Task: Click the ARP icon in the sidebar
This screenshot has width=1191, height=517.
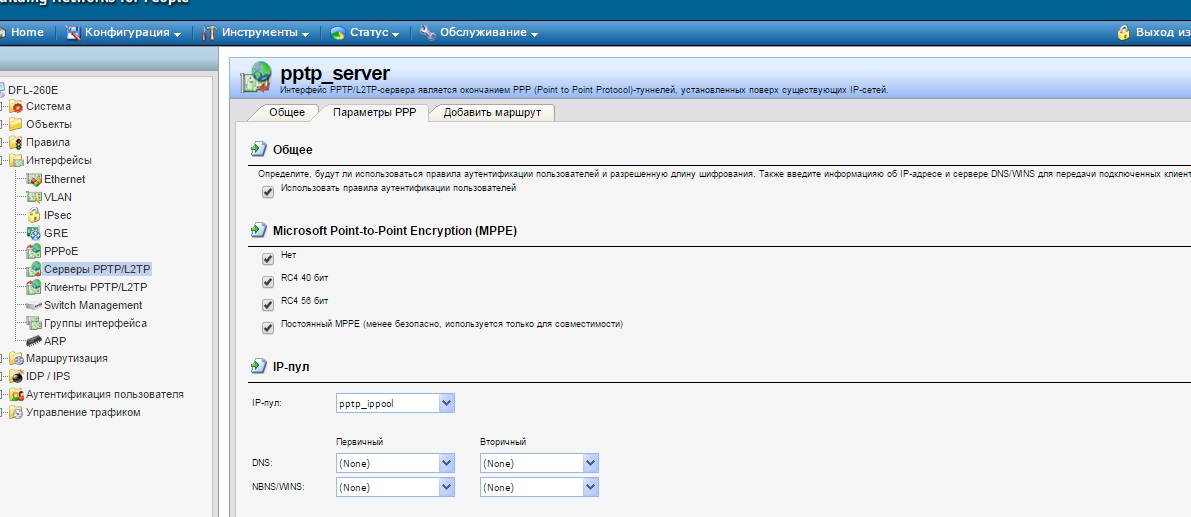Action: 35,341
